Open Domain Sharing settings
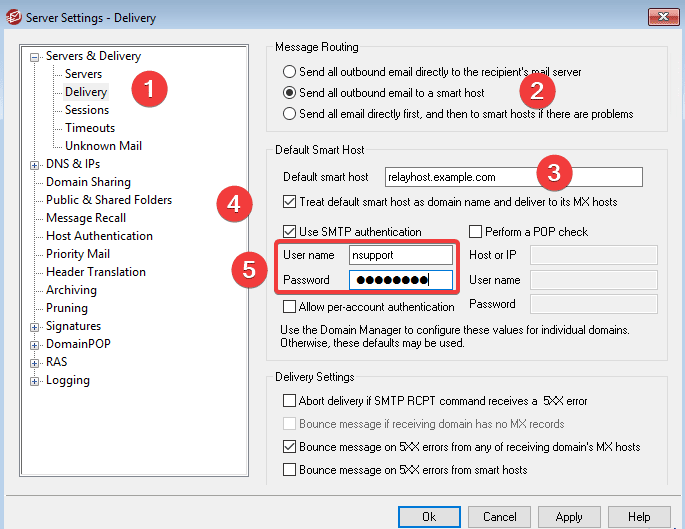This screenshot has height=529, width=685. coord(88,182)
